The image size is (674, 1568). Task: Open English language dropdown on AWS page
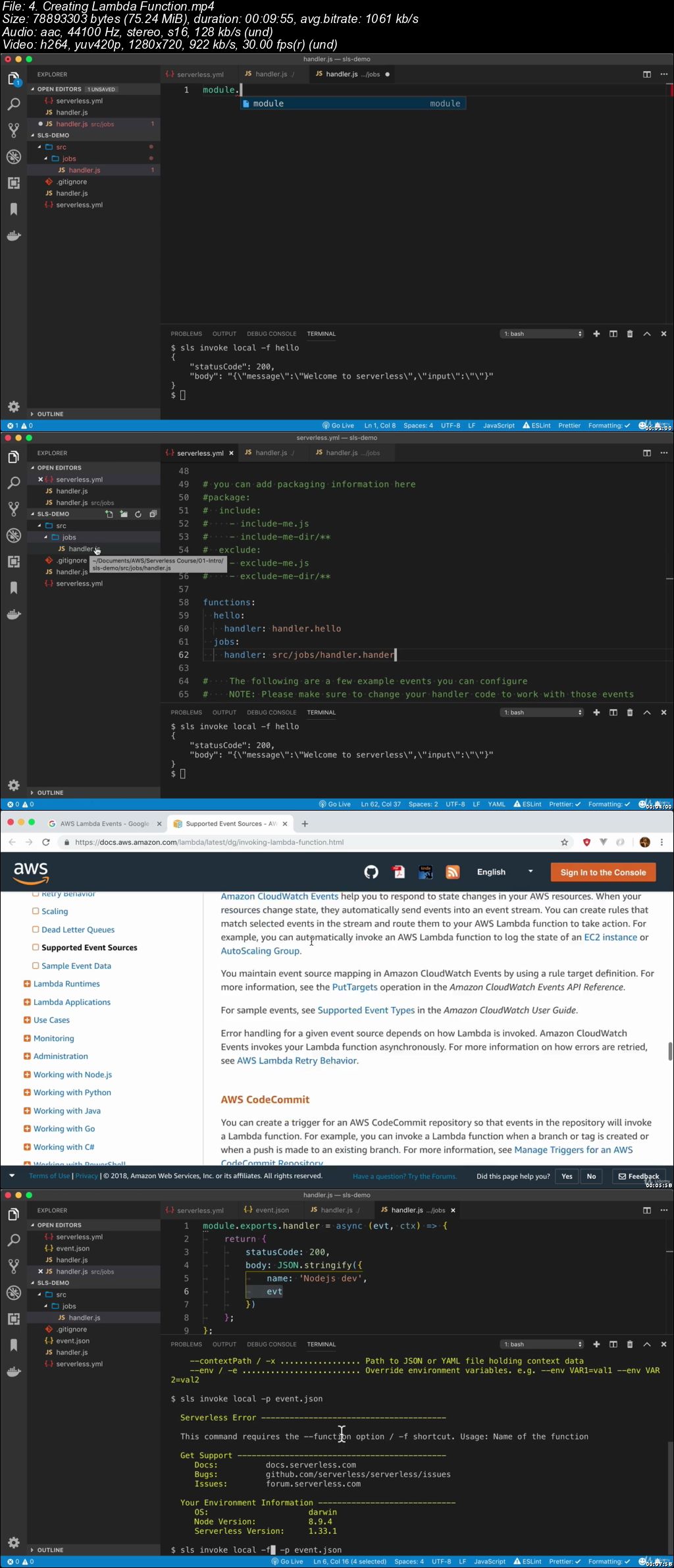pyautogui.click(x=505, y=872)
